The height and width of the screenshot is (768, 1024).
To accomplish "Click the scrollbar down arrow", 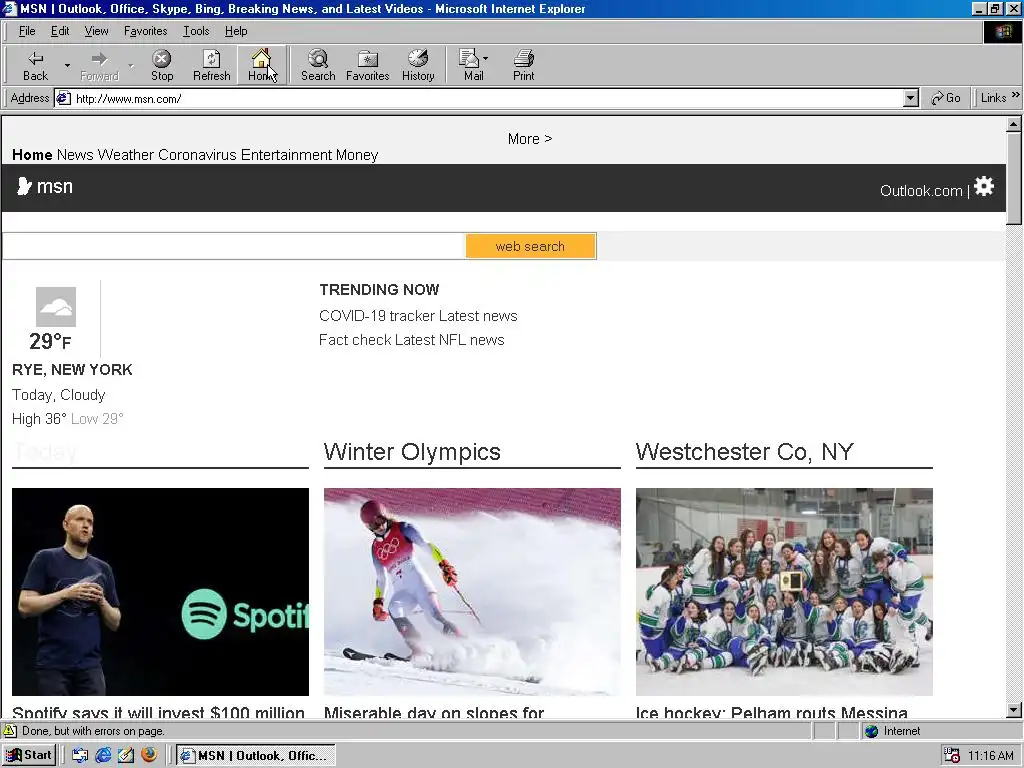I will point(1014,710).
